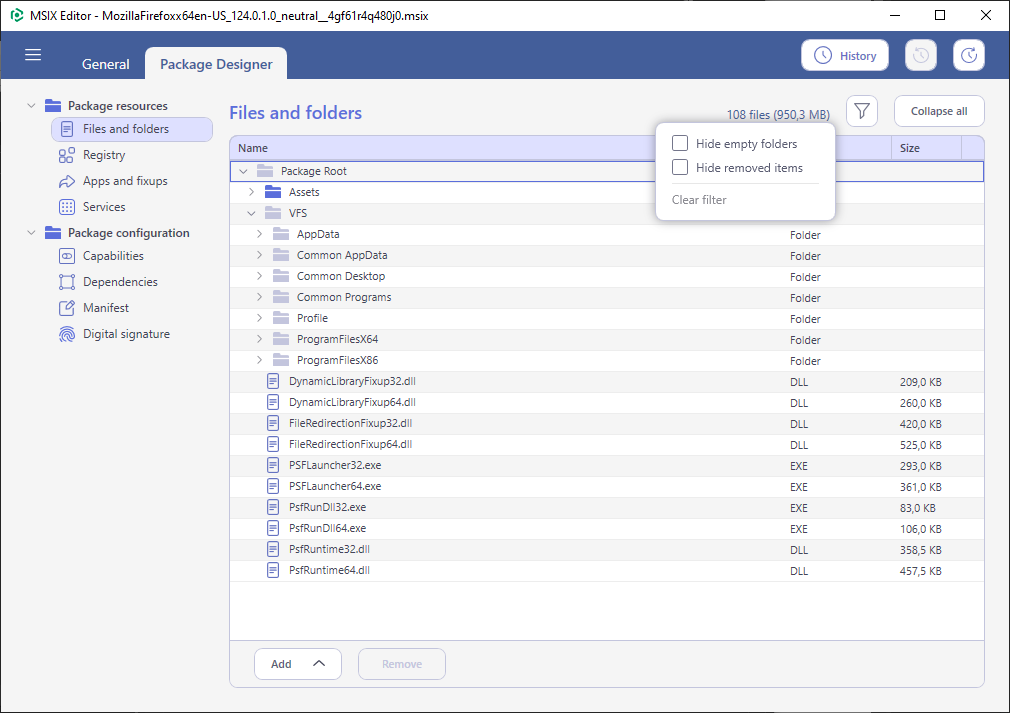This screenshot has height=713, width=1010.
Task: Click the Services grid icon
Action: pyautogui.click(x=66, y=207)
